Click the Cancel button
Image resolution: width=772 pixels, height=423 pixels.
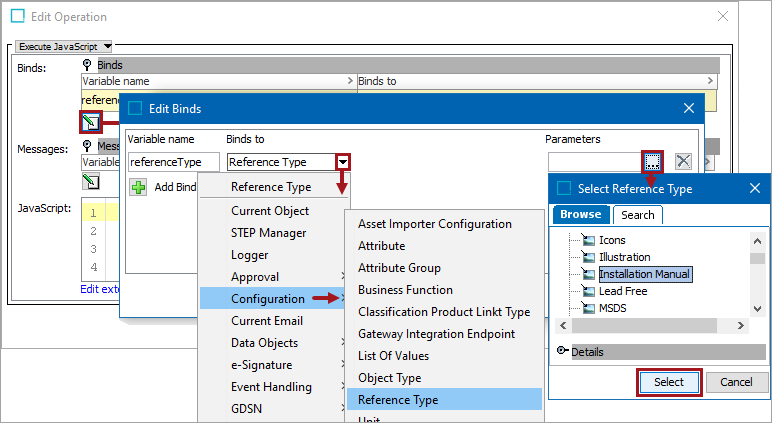(x=736, y=382)
